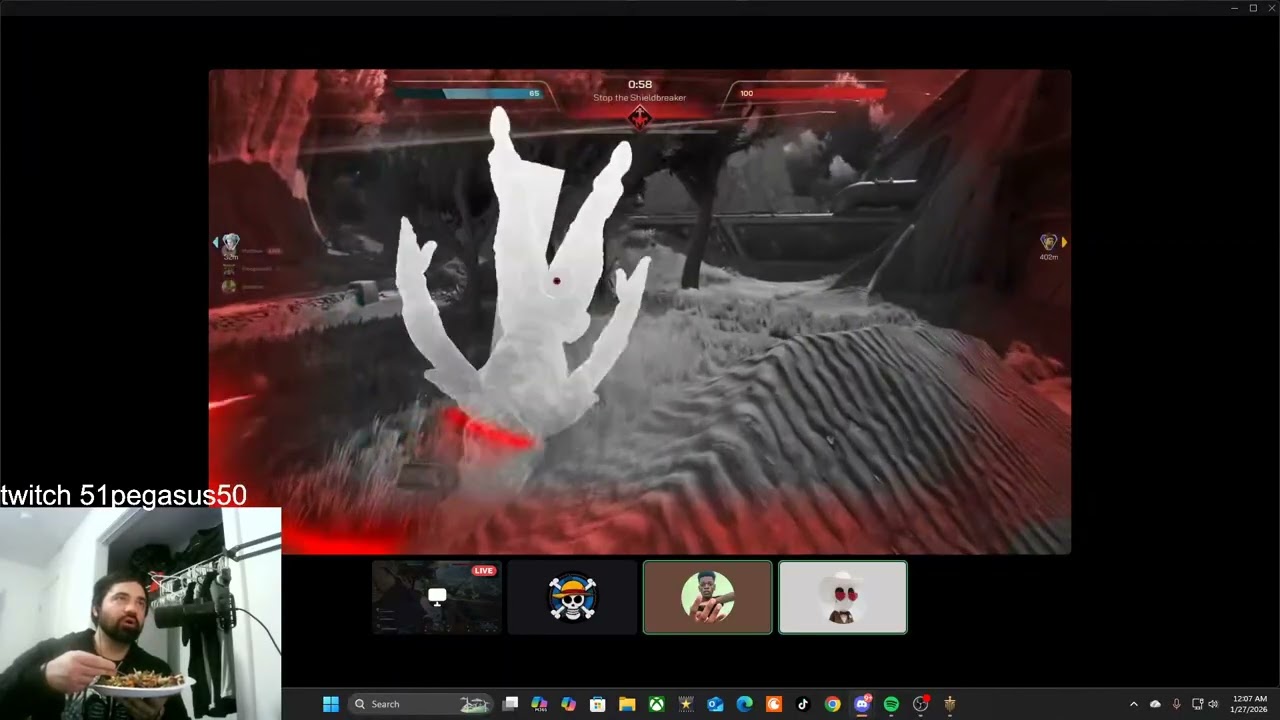The width and height of the screenshot is (1280, 720).
Task: Click the red objective diamond marker
Action: (640, 118)
